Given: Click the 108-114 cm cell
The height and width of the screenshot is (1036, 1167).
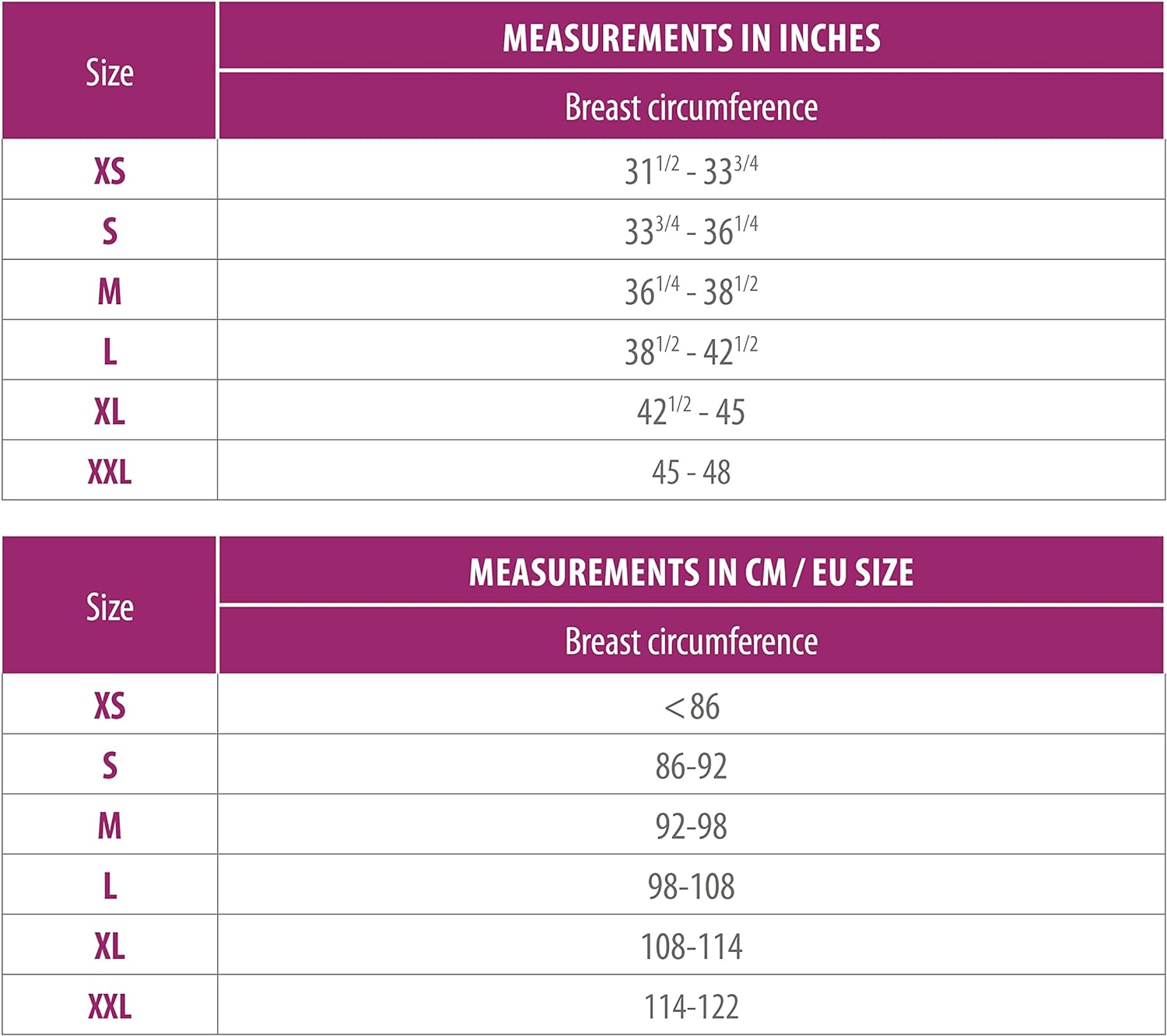Looking at the screenshot, I should click(x=691, y=946).
